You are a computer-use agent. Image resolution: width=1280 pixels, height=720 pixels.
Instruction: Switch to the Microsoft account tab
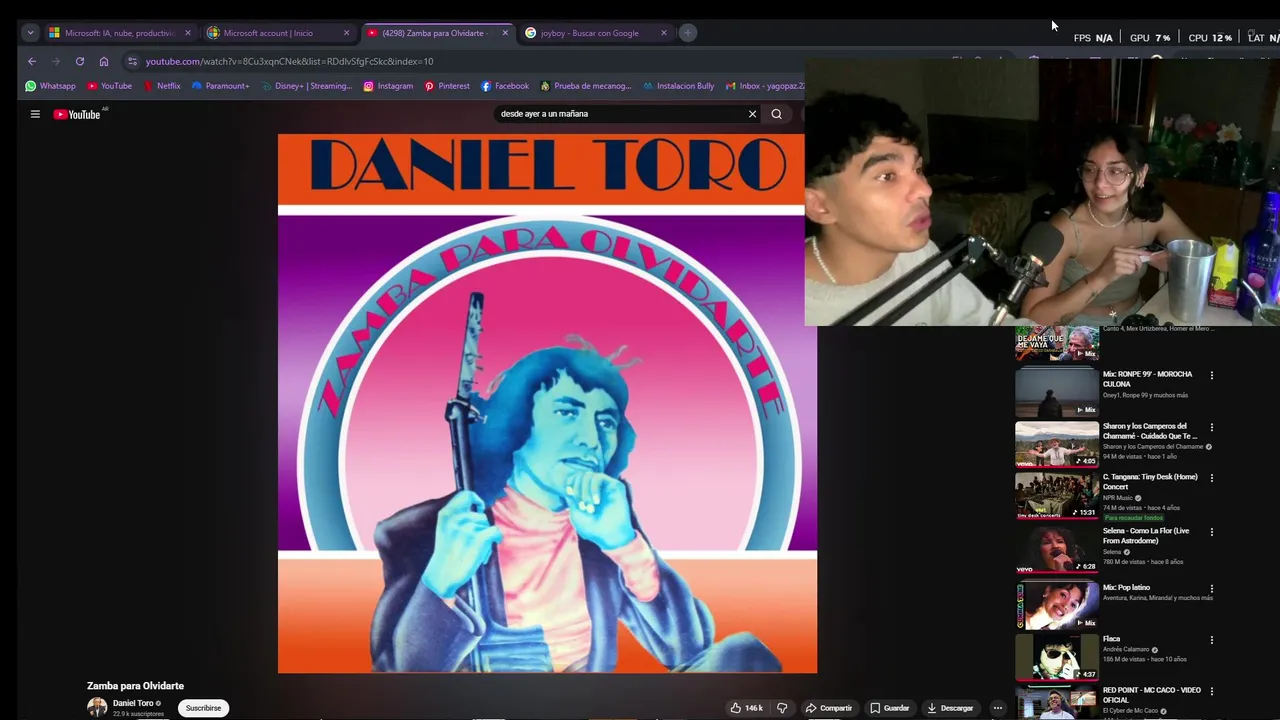(268, 33)
